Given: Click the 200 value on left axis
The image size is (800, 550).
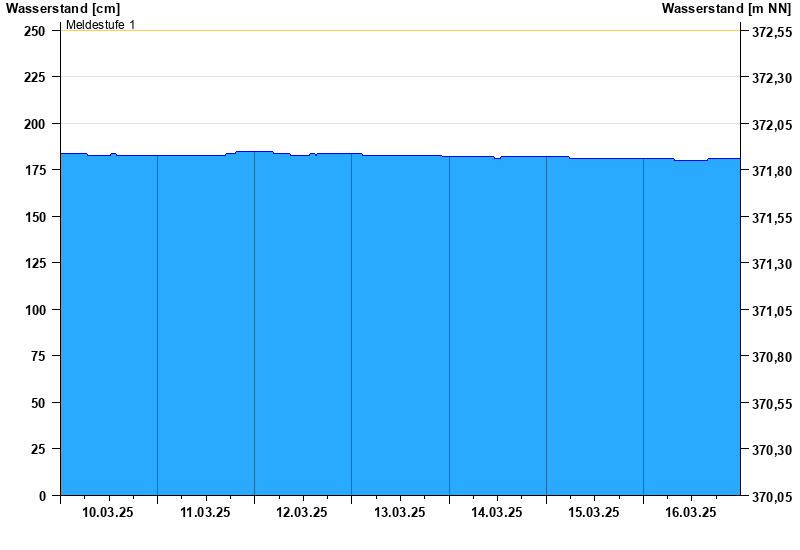Looking at the screenshot, I should click(35, 124).
